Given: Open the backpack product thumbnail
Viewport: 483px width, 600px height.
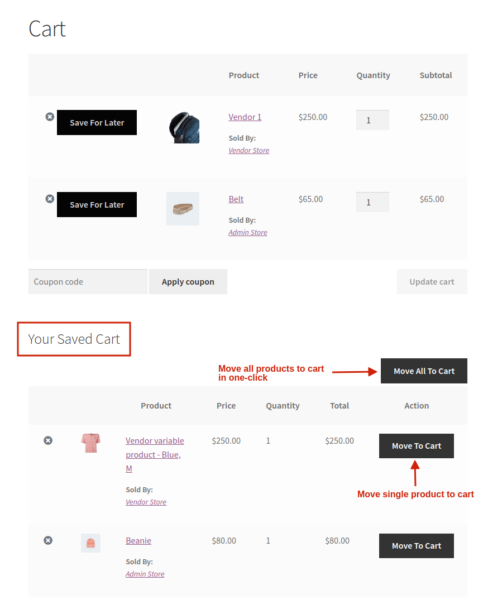Looking at the screenshot, I should (x=184, y=128).
